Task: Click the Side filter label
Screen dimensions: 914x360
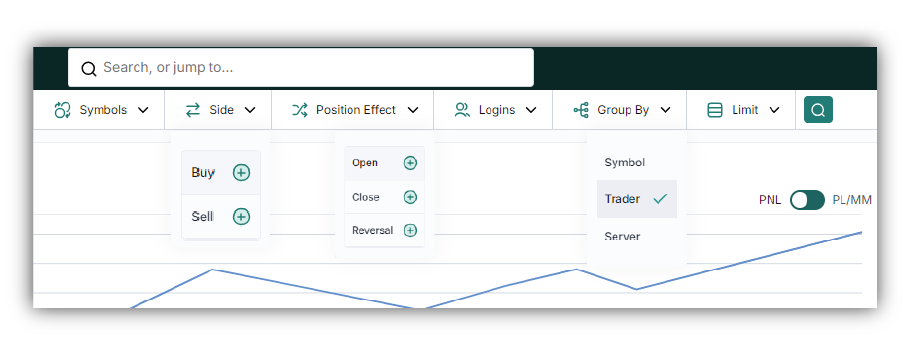Action: tap(222, 110)
